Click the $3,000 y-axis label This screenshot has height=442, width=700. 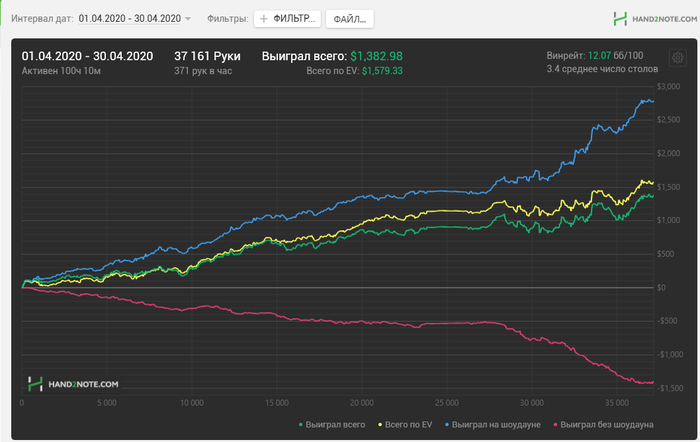pyautogui.click(x=668, y=87)
